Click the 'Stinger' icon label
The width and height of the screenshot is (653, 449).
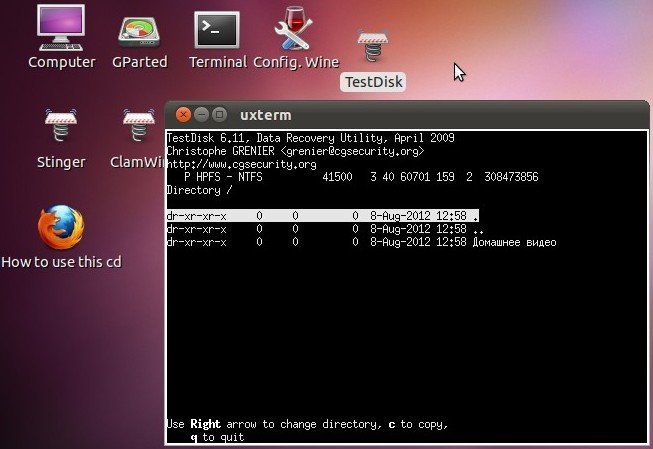click(61, 162)
